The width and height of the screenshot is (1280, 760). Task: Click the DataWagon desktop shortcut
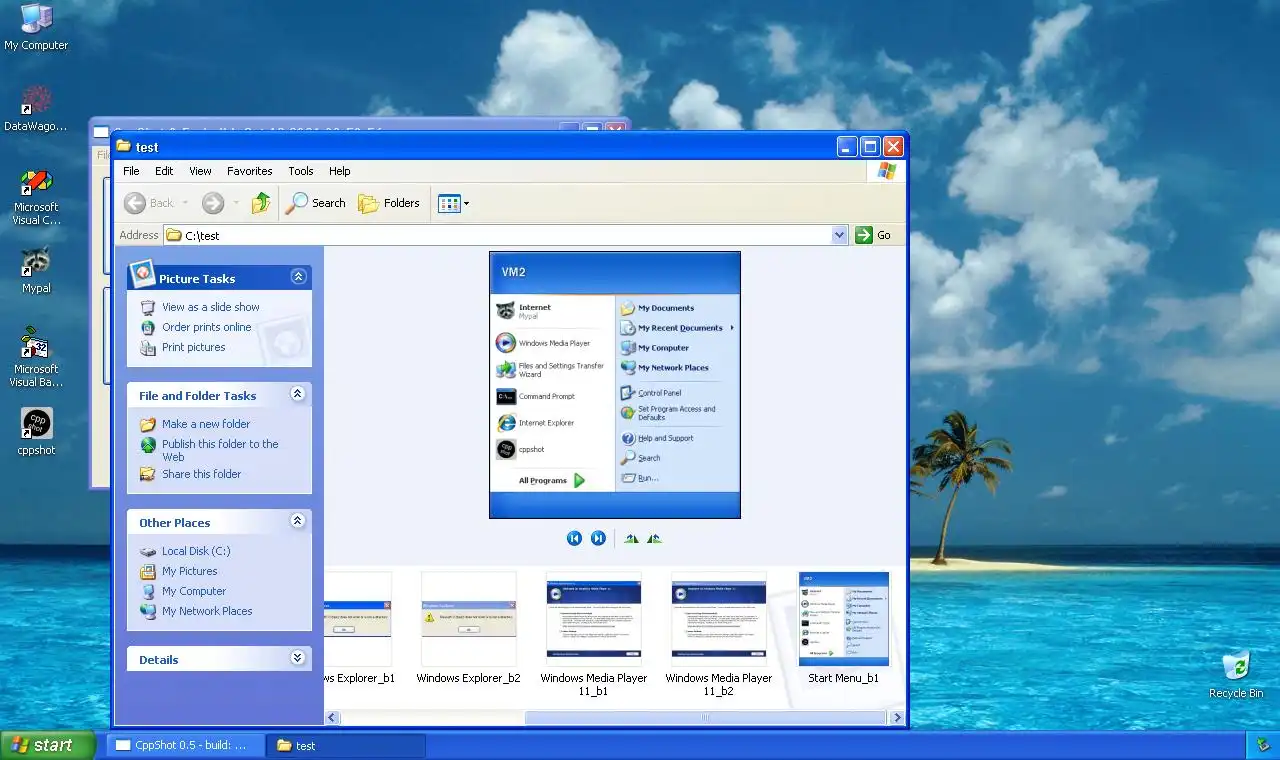coord(36,108)
